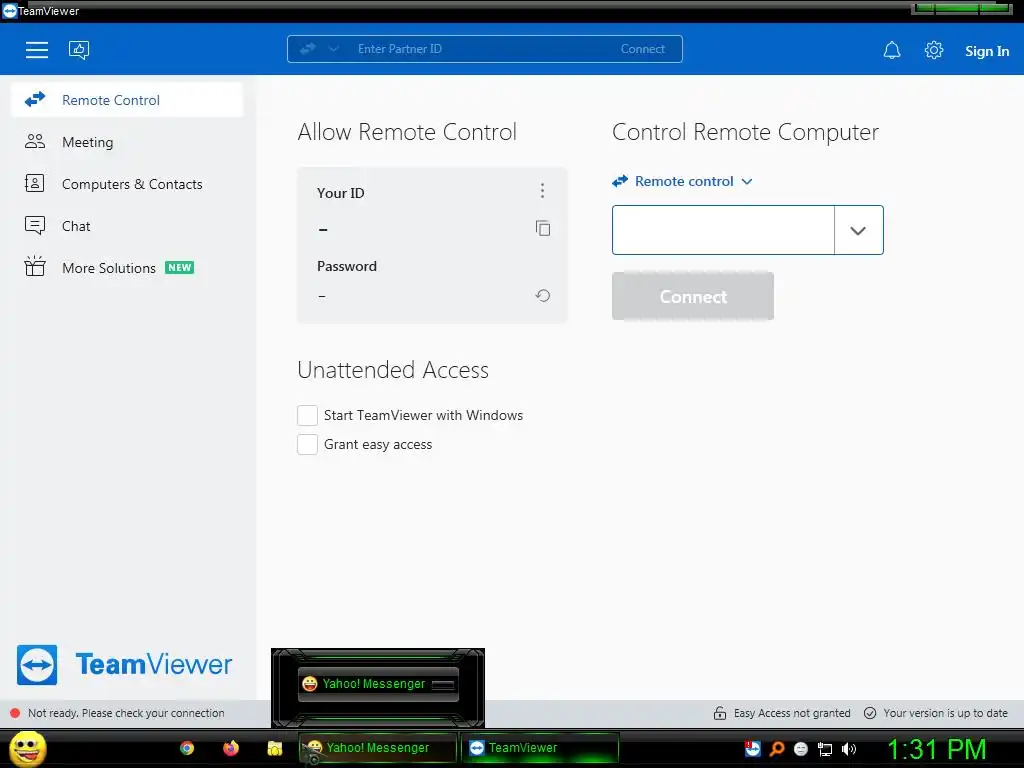The width and height of the screenshot is (1024, 768).
Task: Open the Your ID three-dot options menu
Action: pyautogui.click(x=542, y=191)
